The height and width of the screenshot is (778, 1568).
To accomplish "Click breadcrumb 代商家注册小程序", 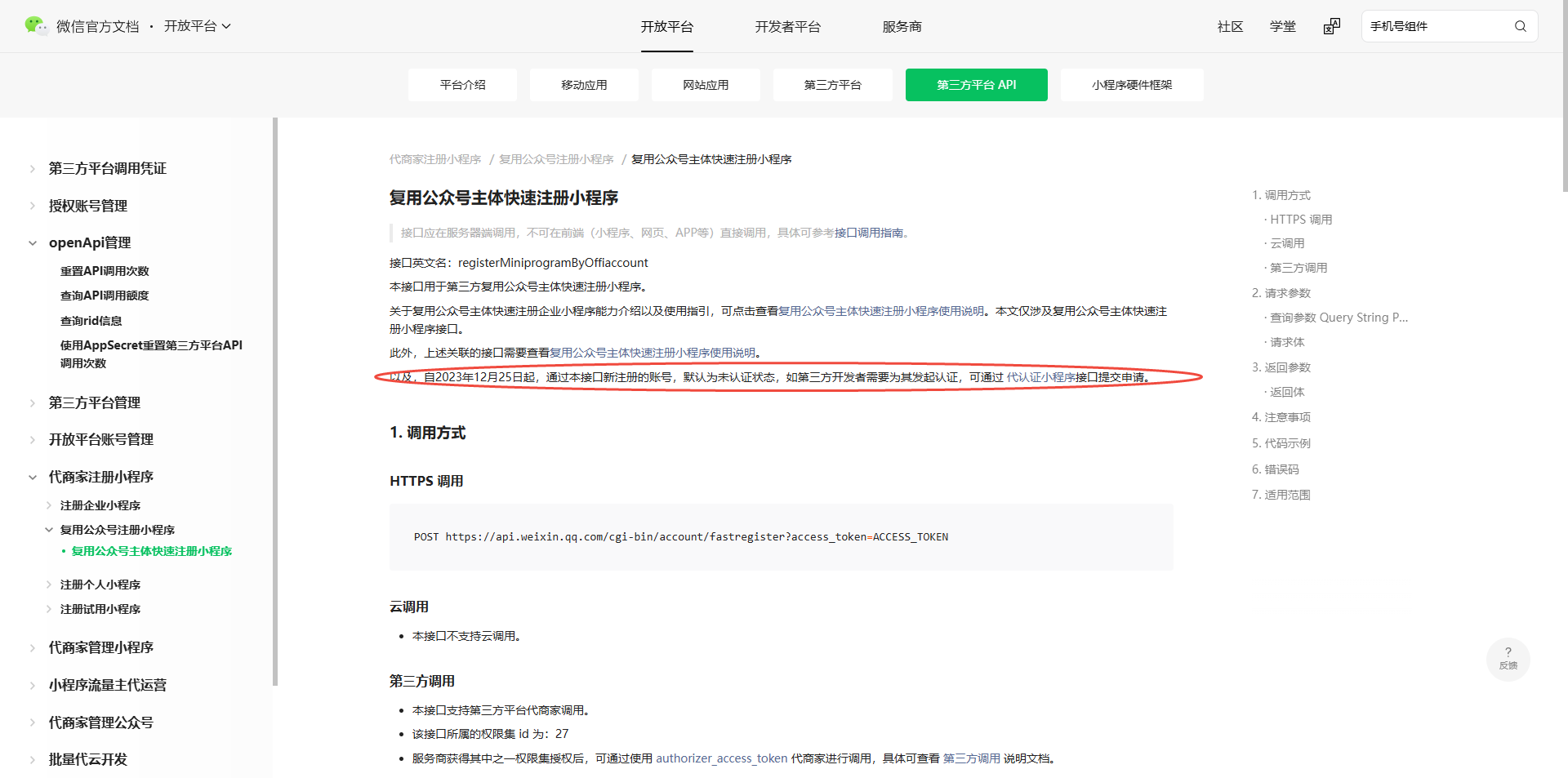I will [435, 159].
